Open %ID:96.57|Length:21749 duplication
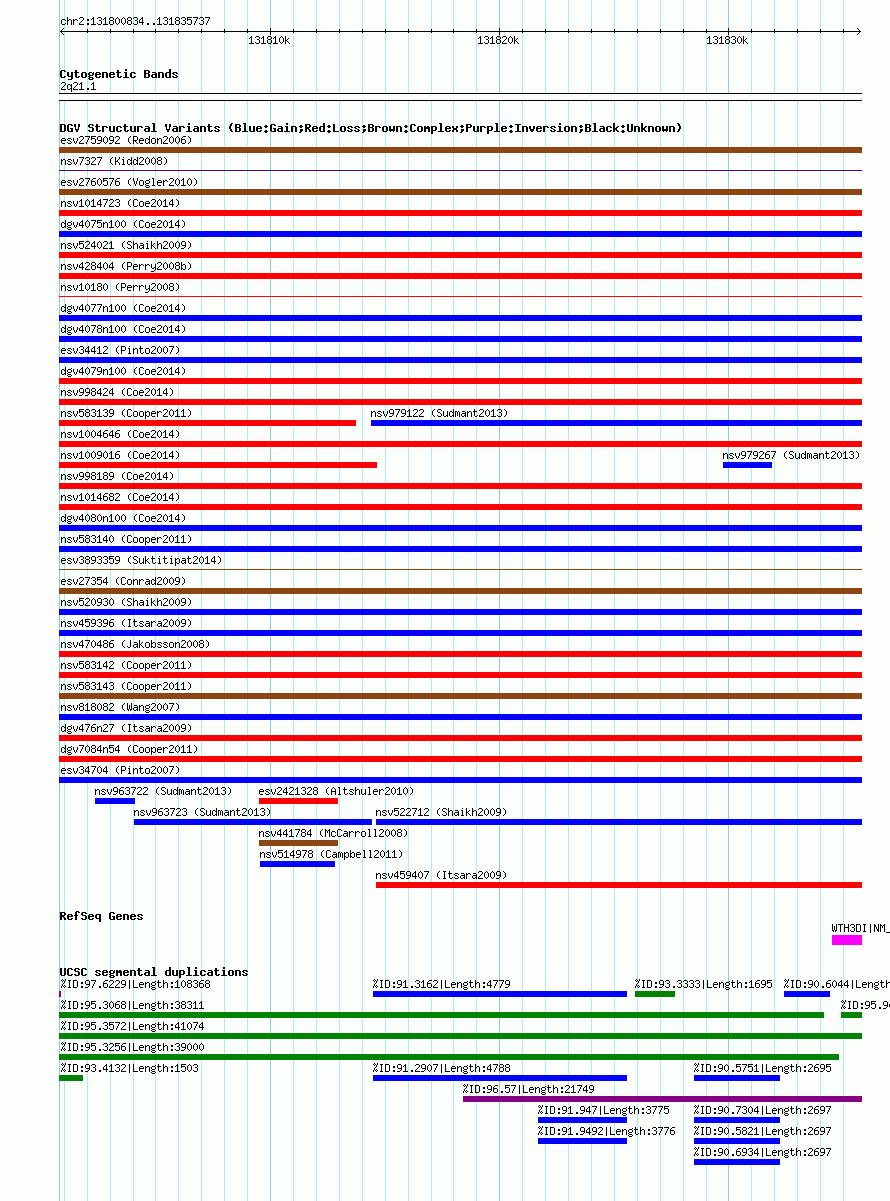Screen dimensions: 890x1201 click(x=662, y=1099)
